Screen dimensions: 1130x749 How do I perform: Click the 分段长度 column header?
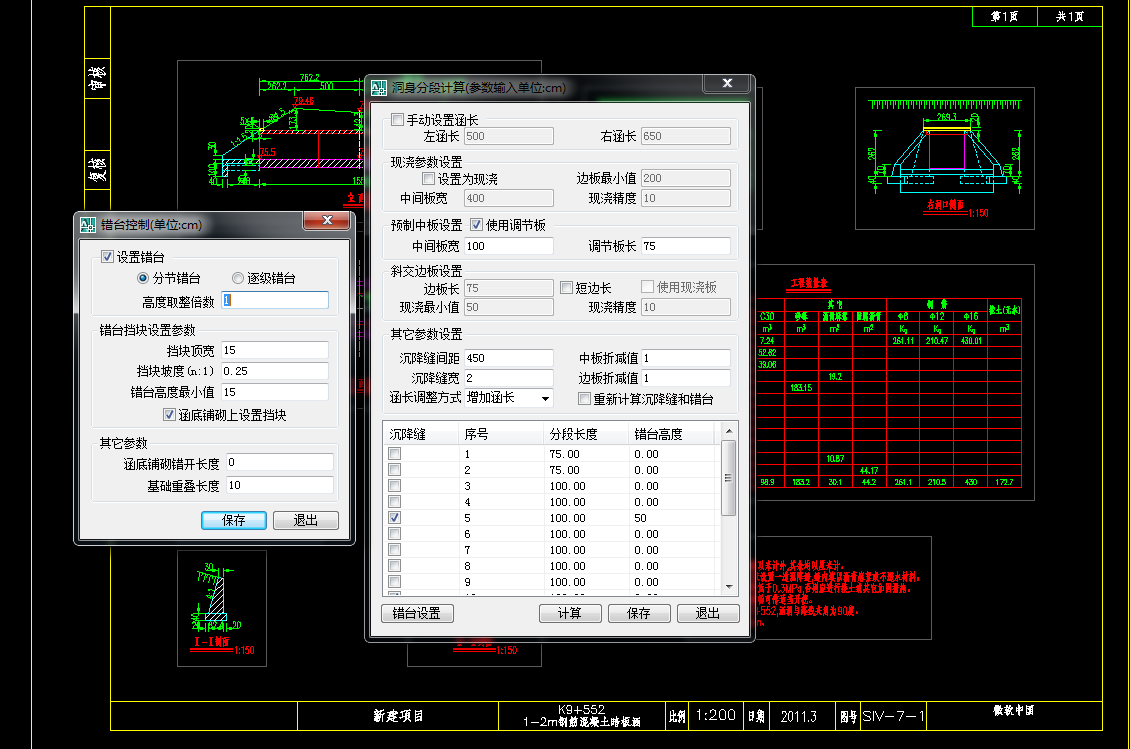click(x=586, y=434)
